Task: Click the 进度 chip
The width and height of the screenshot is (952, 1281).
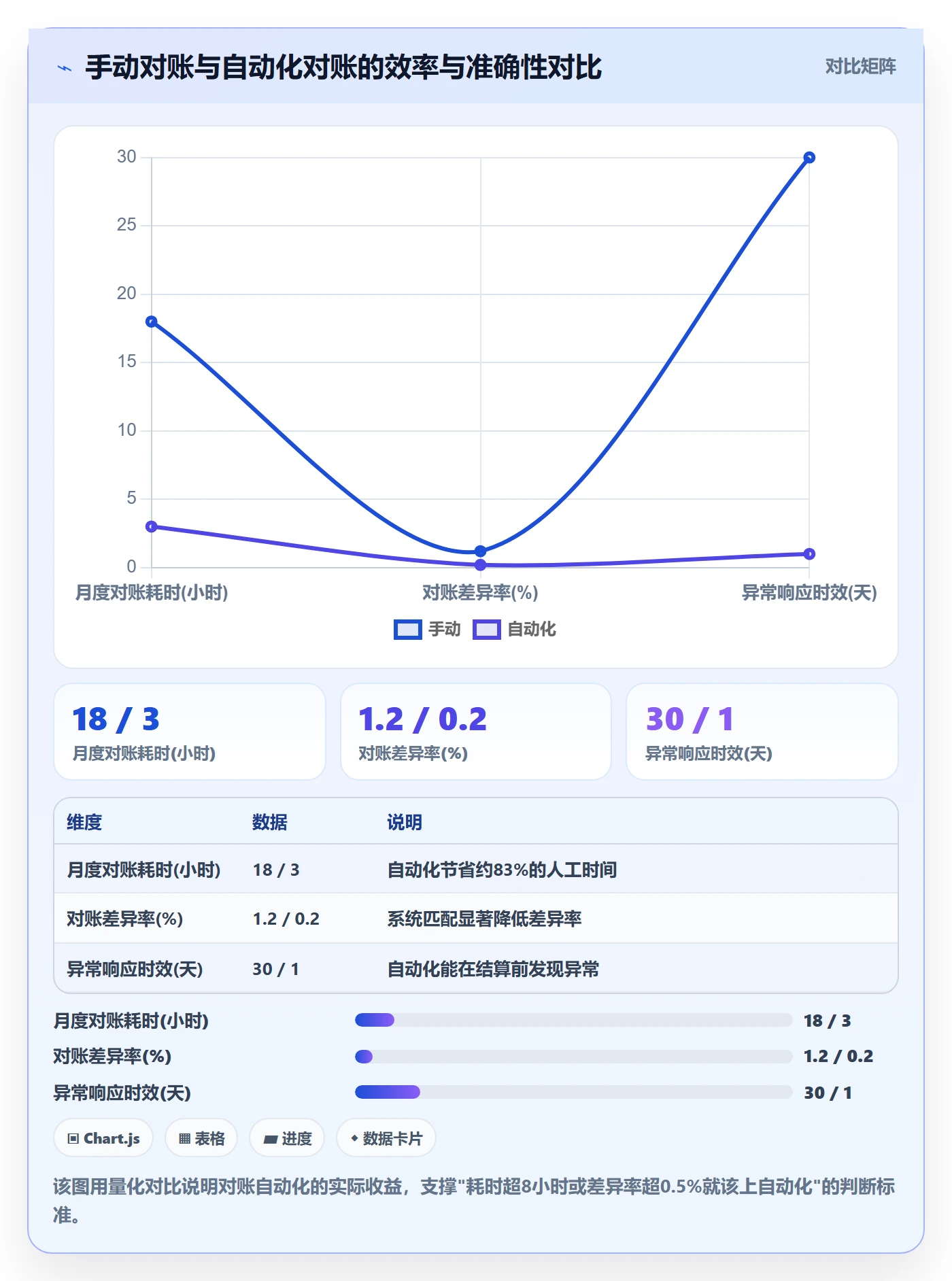Action: (287, 1138)
